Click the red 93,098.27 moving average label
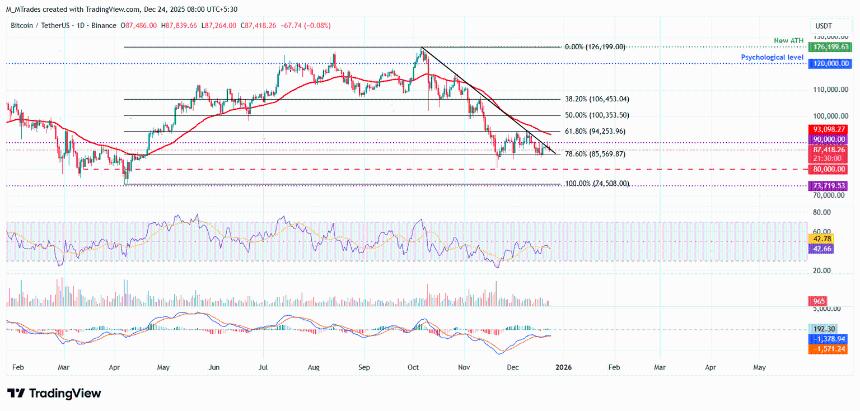This screenshot has height=411, width=860. pyautogui.click(x=830, y=129)
